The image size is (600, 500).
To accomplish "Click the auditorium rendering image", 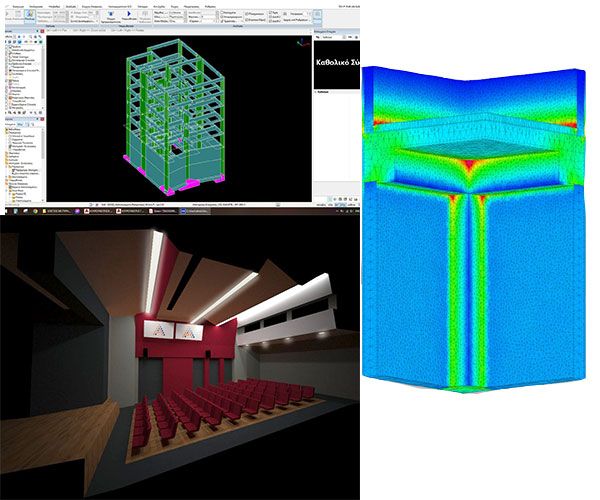I will tap(180, 357).
